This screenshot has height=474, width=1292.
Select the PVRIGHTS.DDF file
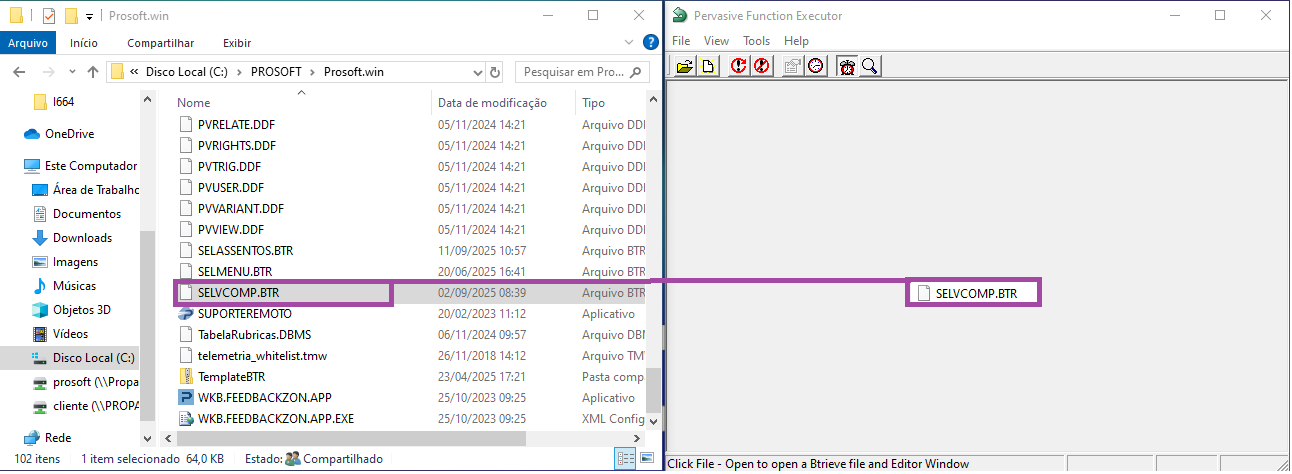coord(237,145)
